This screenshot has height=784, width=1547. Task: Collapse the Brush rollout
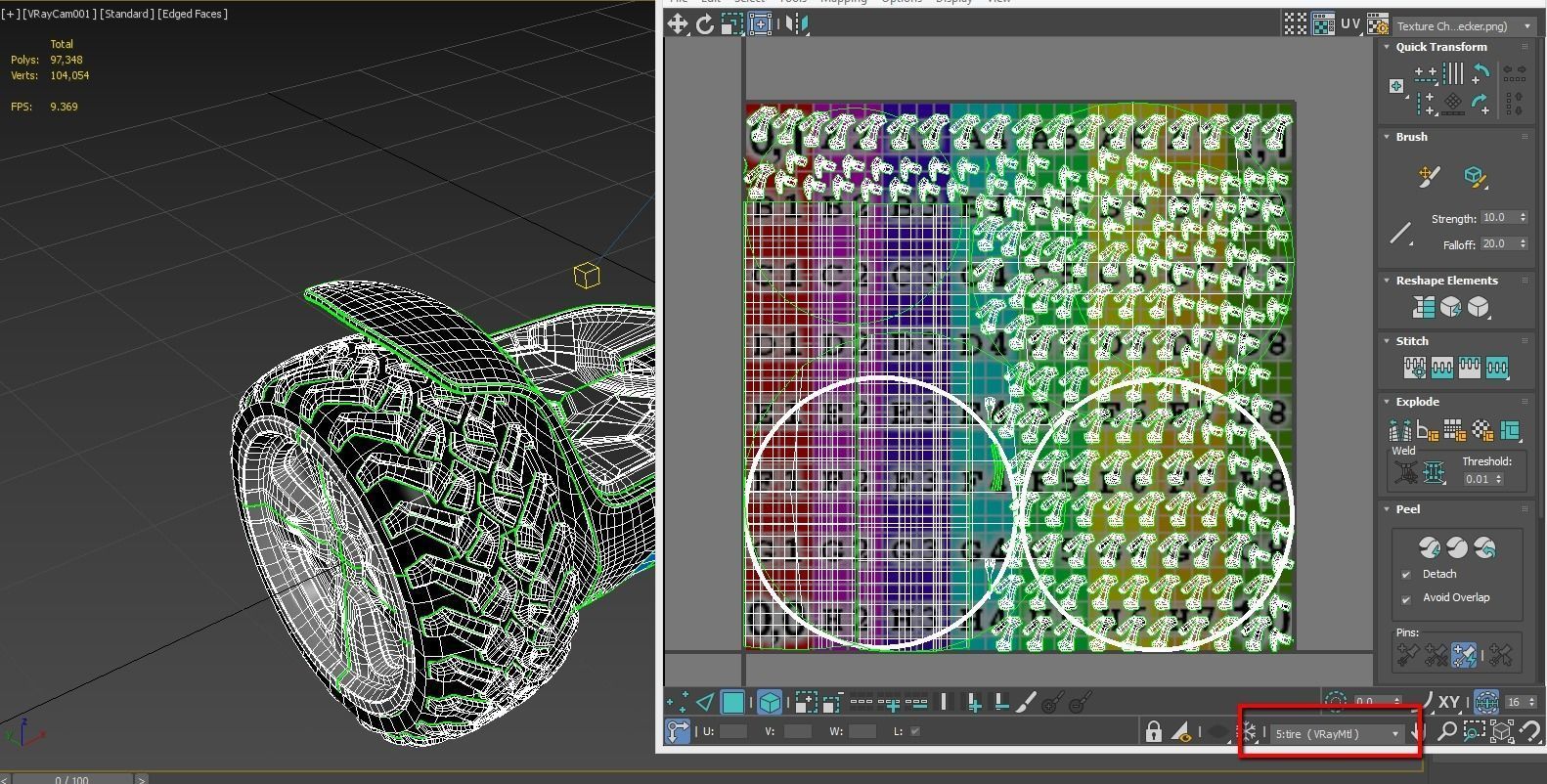click(1387, 137)
